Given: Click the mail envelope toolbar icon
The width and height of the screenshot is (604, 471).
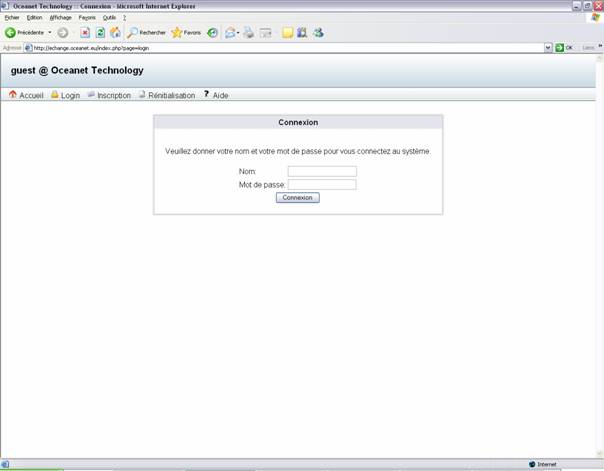Looking at the screenshot, I should pyautogui.click(x=230, y=33).
